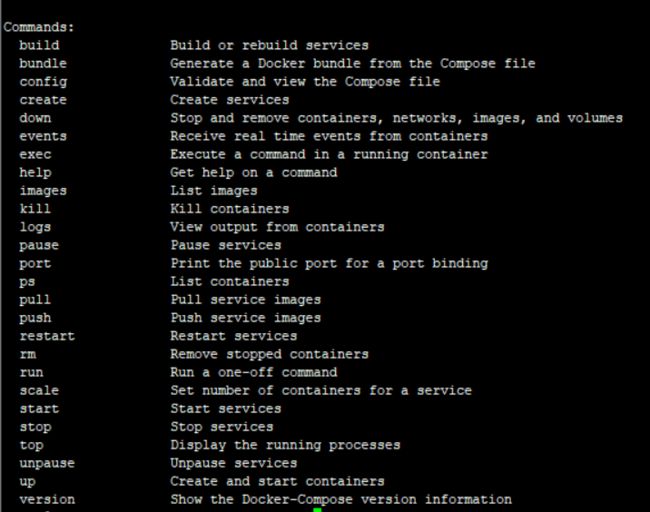Select the 'unpause' command entry
The width and height of the screenshot is (650, 512).
click(x=47, y=463)
